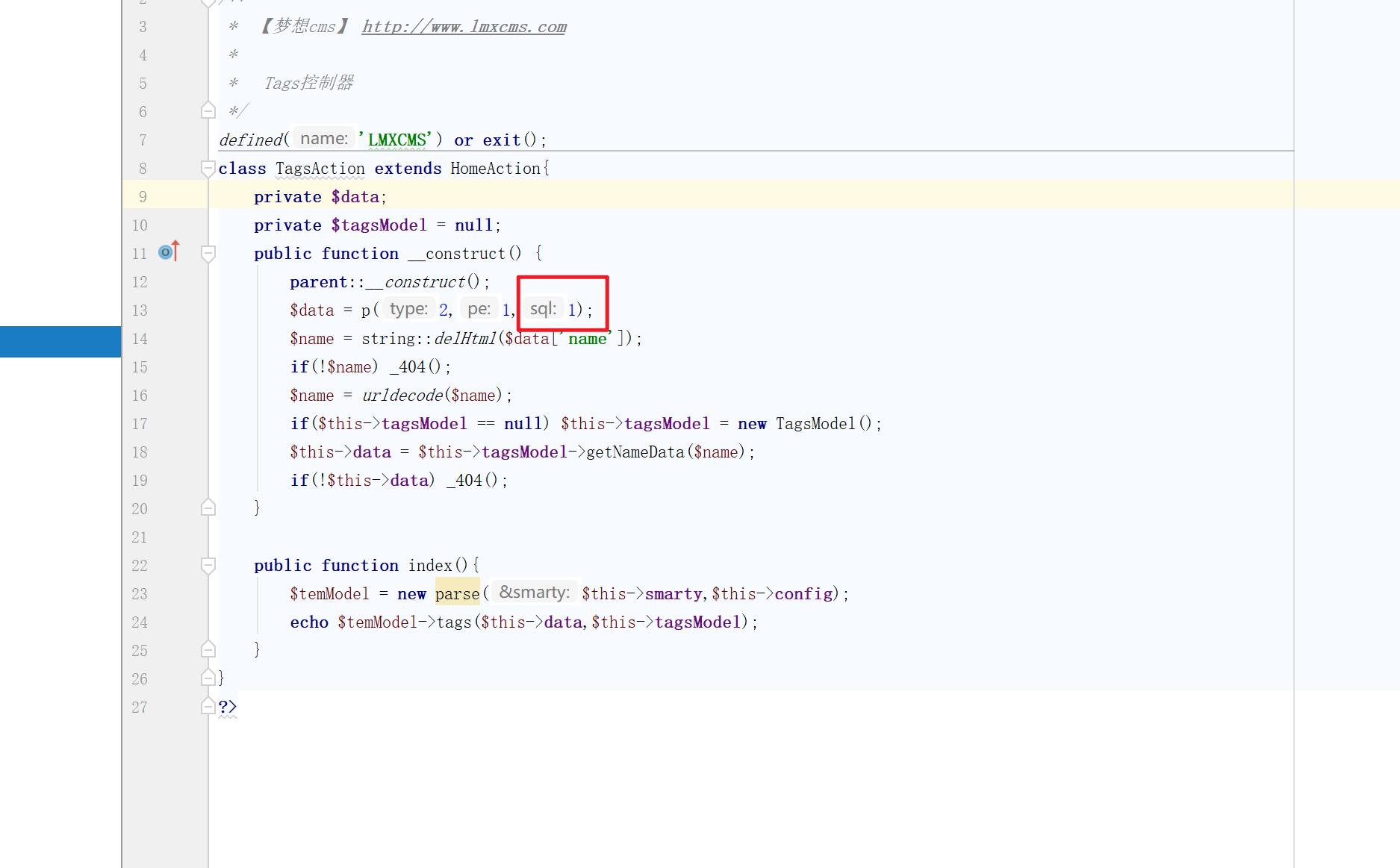This screenshot has width=1400, height=868.
Task: Click the Tags控制器 comment text
Action: [x=308, y=83]
